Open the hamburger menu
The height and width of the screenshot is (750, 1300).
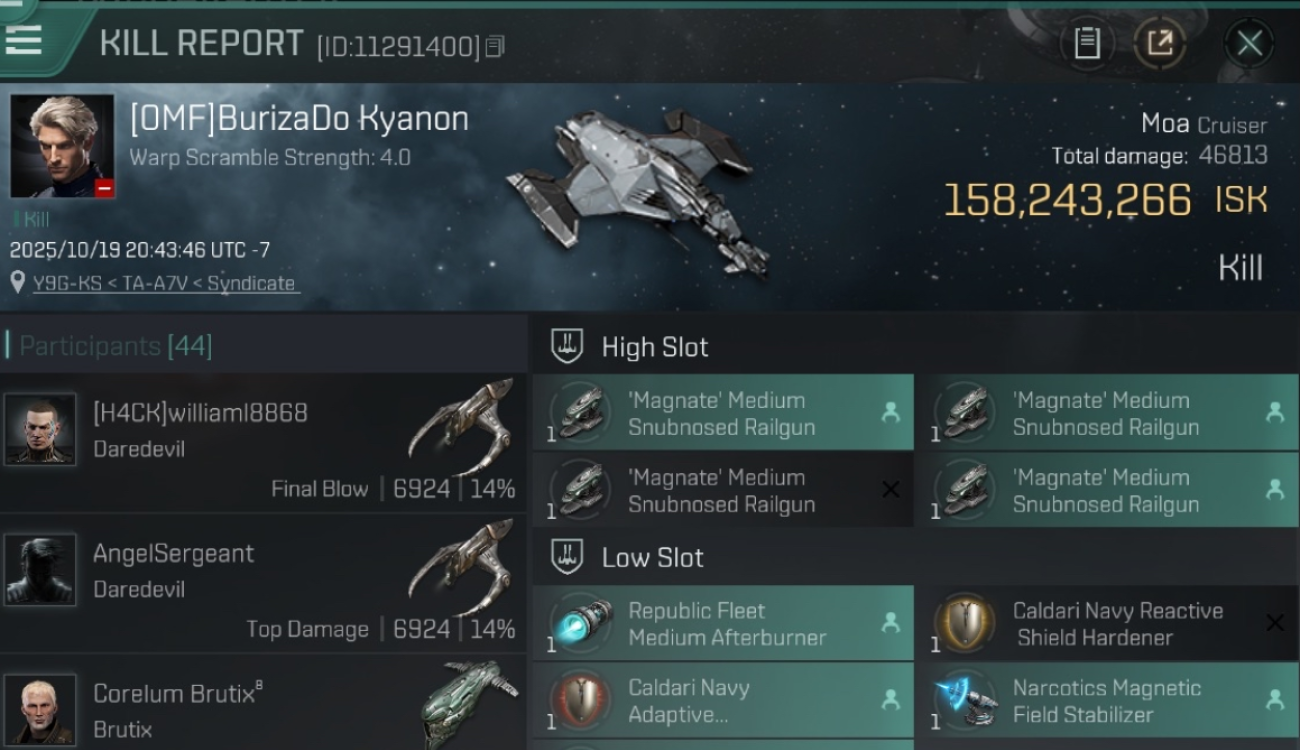(24, 38)
